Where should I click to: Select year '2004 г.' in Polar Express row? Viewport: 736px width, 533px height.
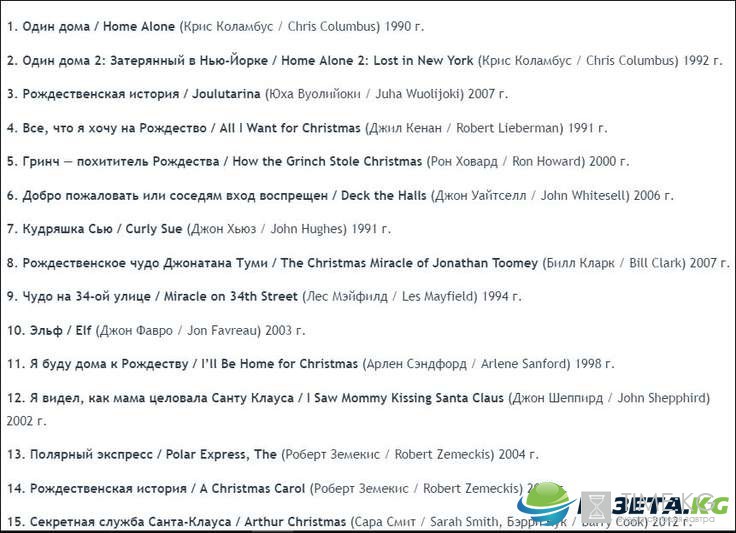tap(519, 454)
